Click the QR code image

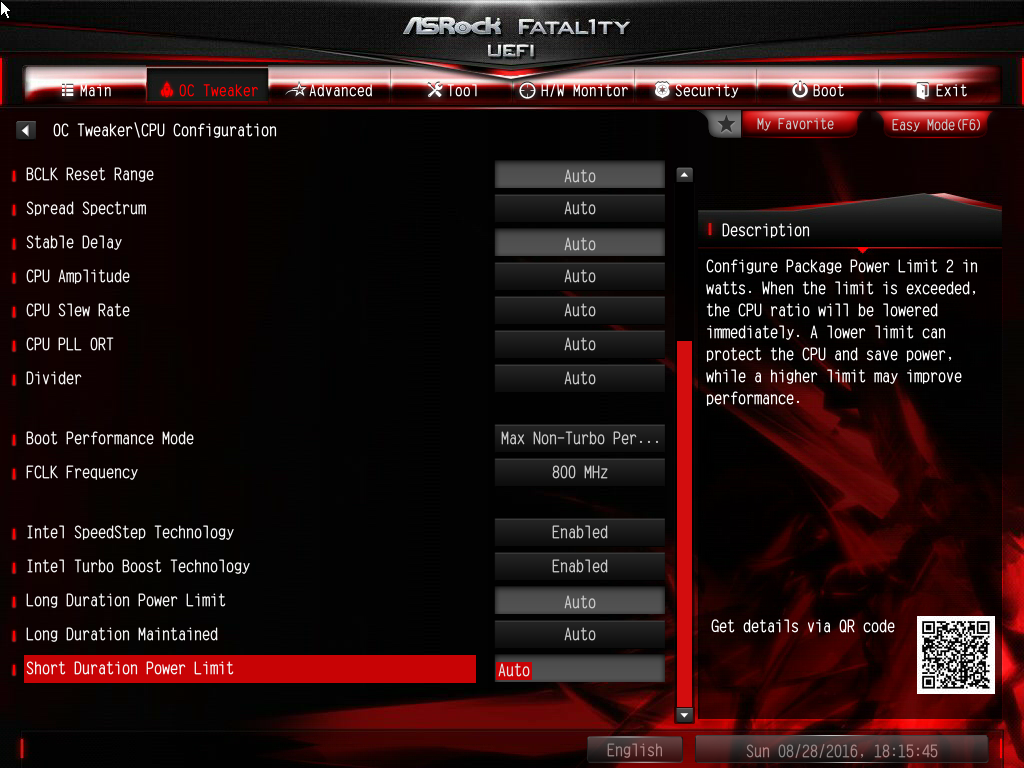[955, 654]
